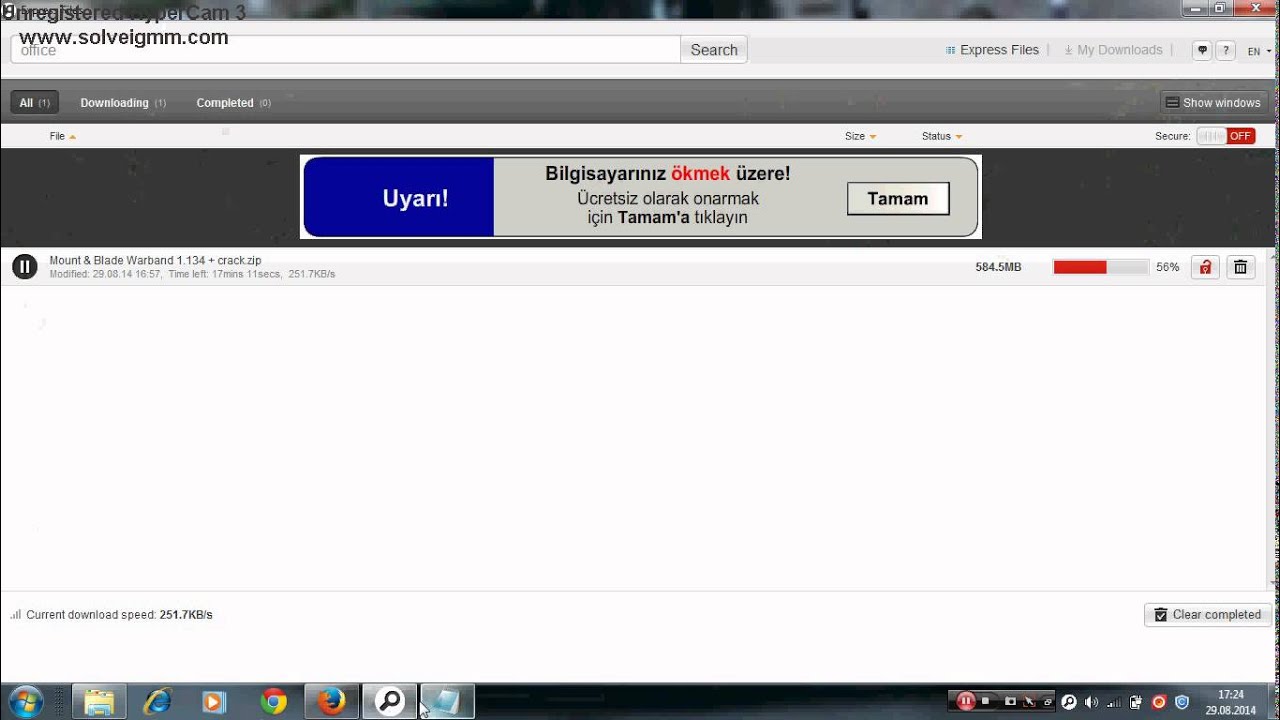Click the Current download speed status text
Image resolution: width=1280 pixels, height=720 pixels.
119,615
